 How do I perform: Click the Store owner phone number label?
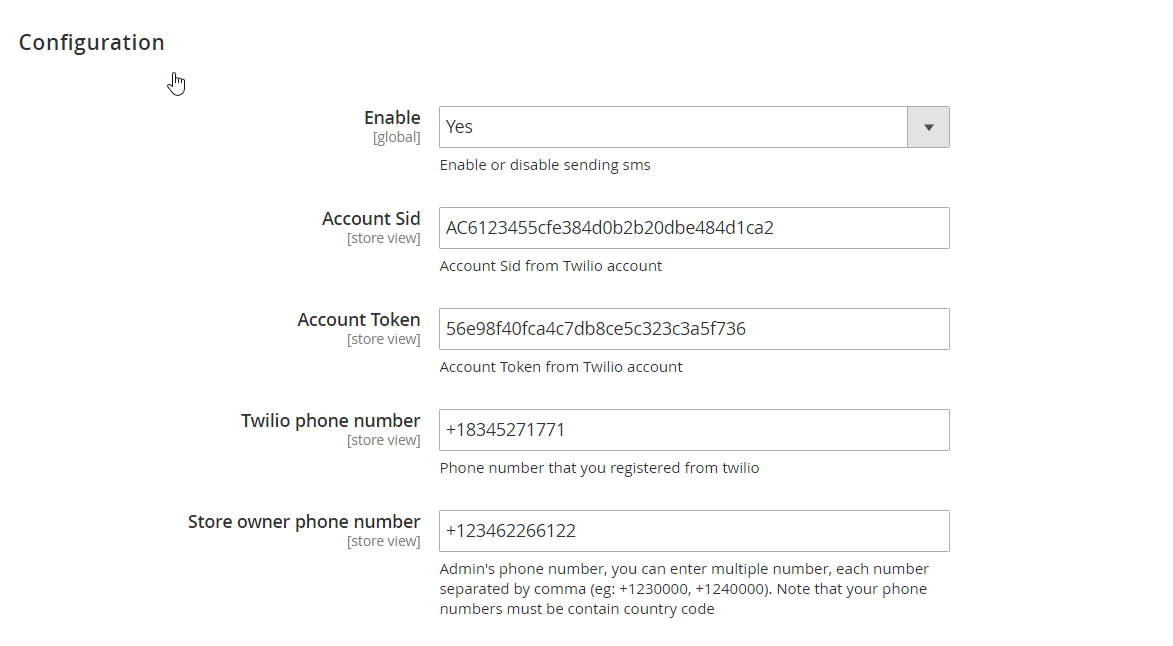click(x=304, y=522)
